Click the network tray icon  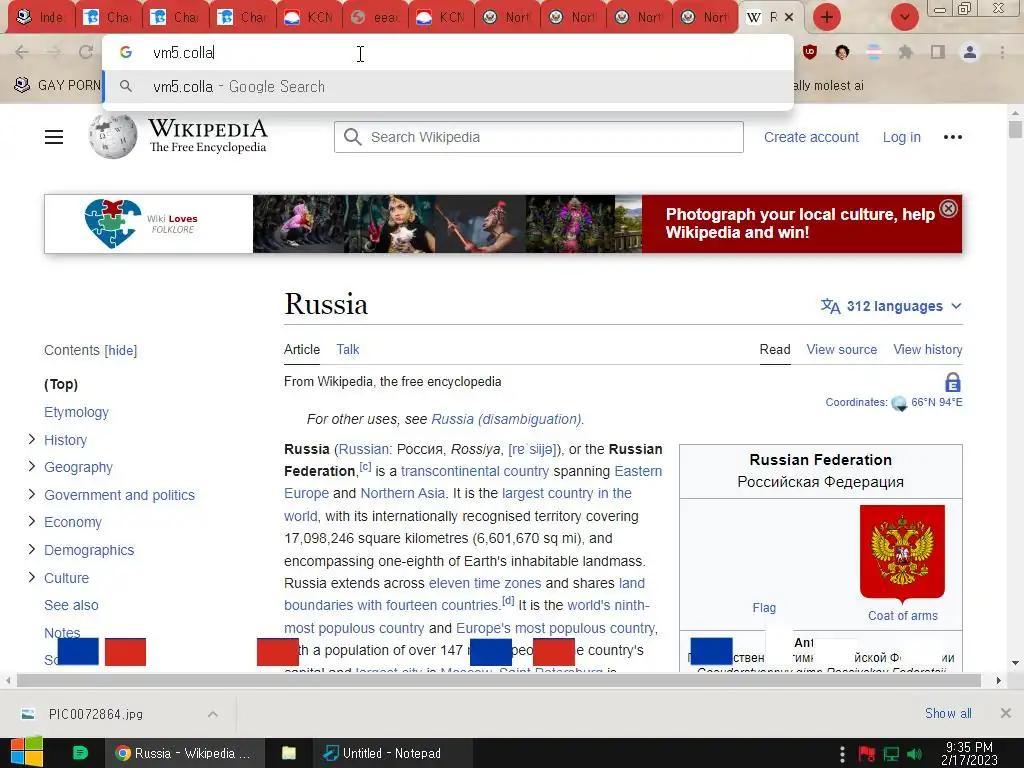[891, 754]
